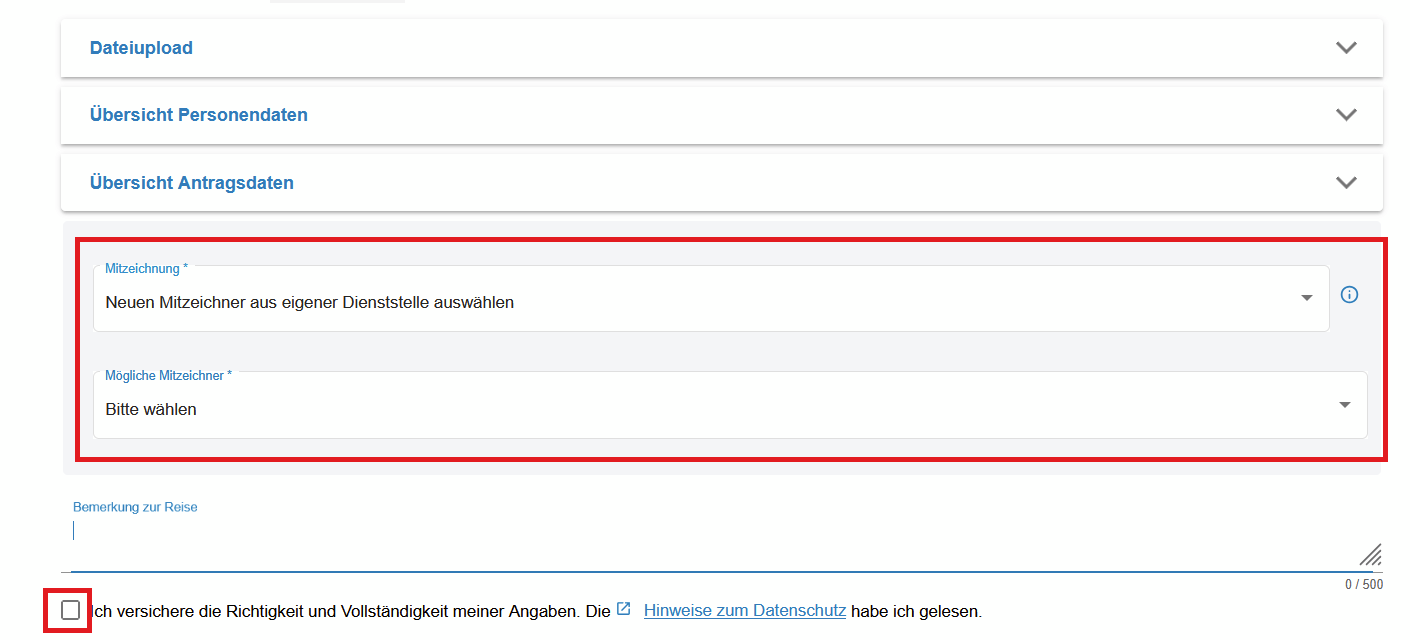Click the external-link icon before Hinweise zum Datenschutz
This screenshot has width=1410, height=640.
[x=624, y=609]
